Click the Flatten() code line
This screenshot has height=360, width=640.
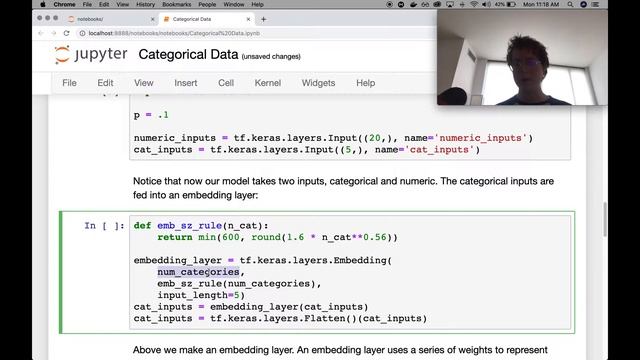(280, 318)
